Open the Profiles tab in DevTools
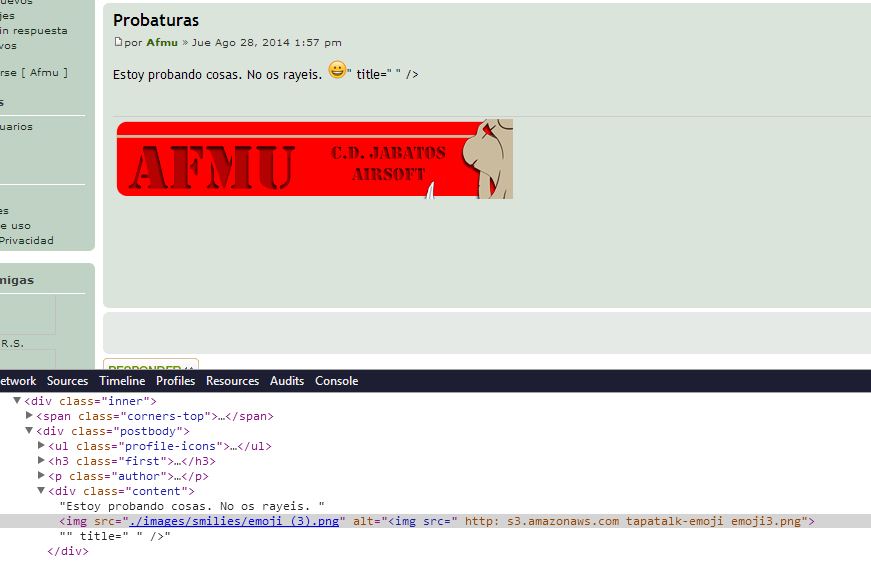Screen dimensions: 871x561 point(176,381)
